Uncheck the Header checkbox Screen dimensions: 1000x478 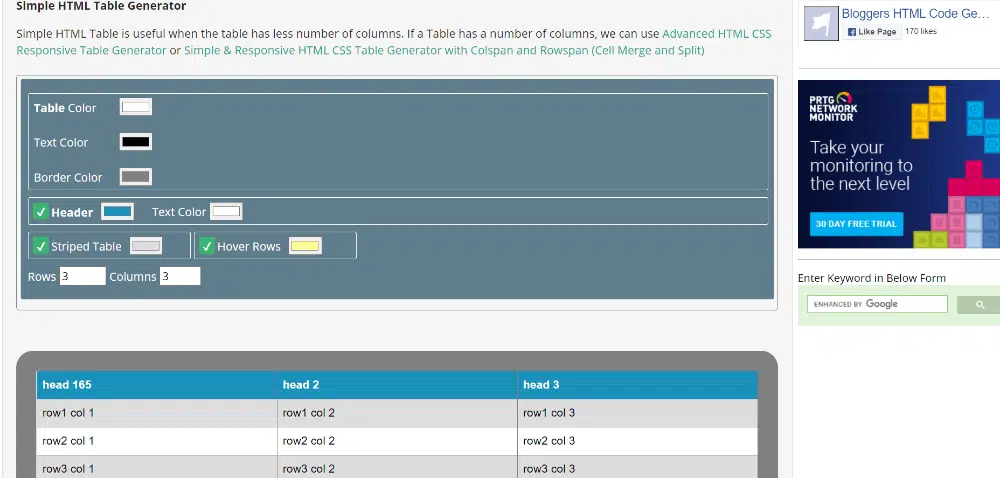click(x=41, y=212)
